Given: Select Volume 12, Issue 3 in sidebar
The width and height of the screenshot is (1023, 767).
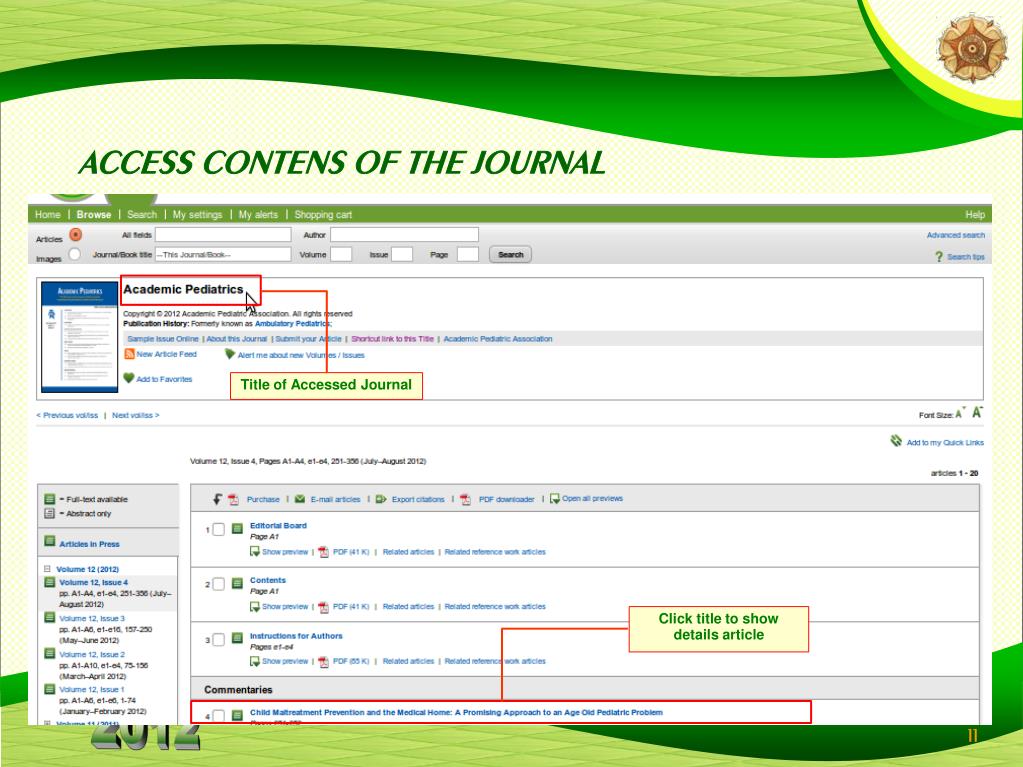Looking at the screenshot, I should click(92, 618).
